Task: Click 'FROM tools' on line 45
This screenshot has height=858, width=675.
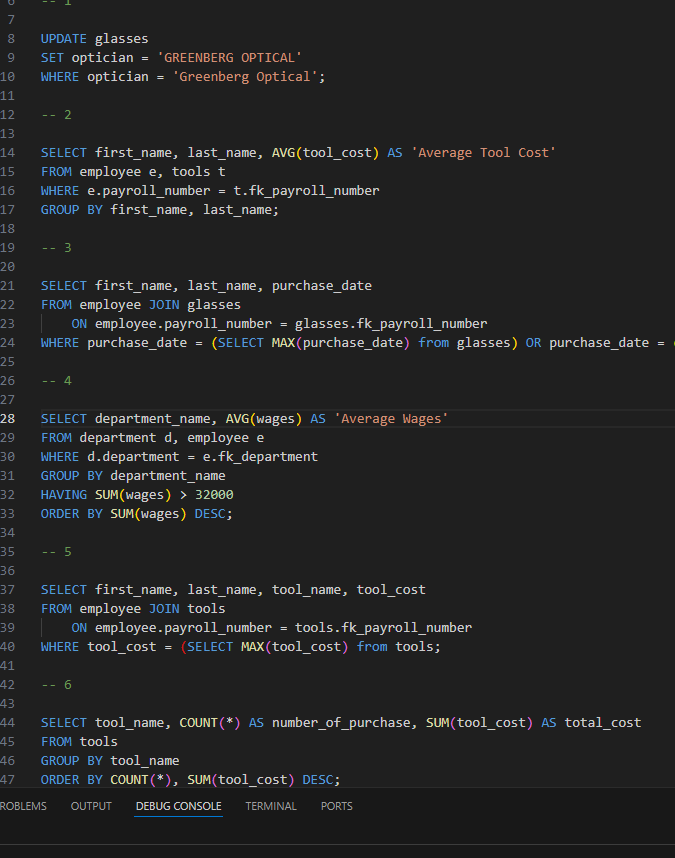Action: [x=79, y=741]
